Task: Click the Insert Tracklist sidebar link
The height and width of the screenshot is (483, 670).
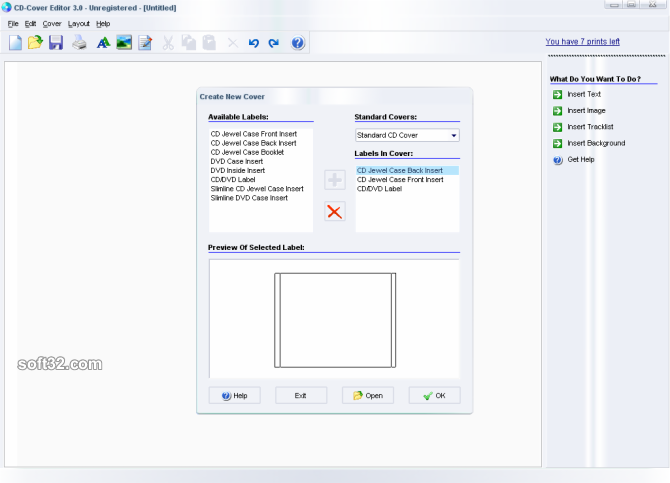Action: tap(590, 127)
